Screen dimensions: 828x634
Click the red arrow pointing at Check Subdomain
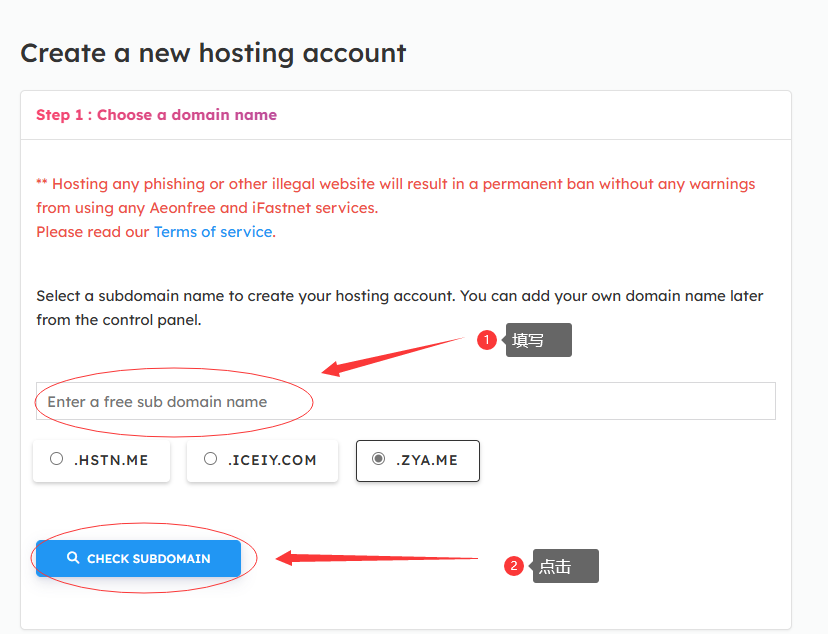pos(377,557)
